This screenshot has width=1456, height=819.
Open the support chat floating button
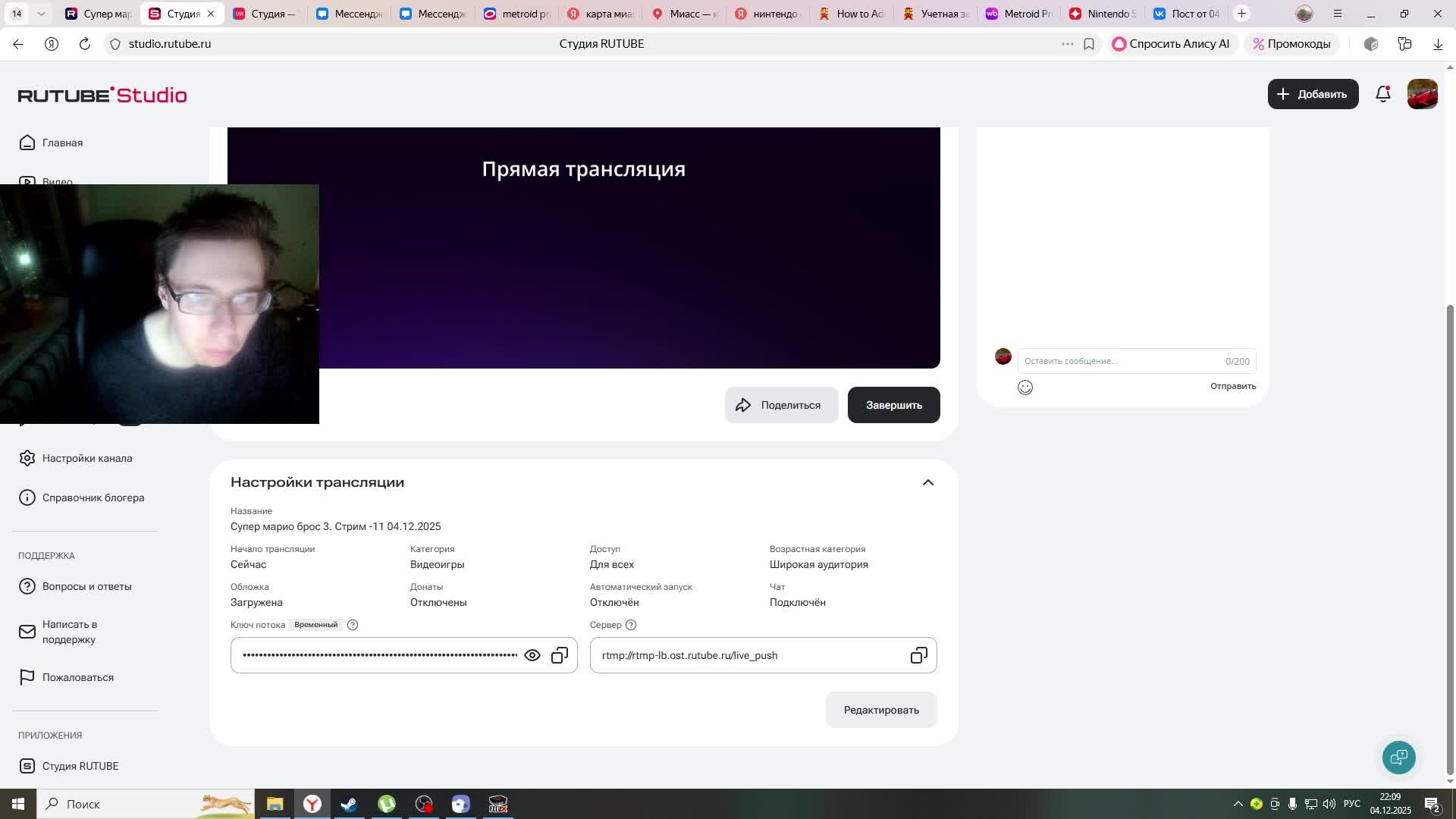(1398, 757)
